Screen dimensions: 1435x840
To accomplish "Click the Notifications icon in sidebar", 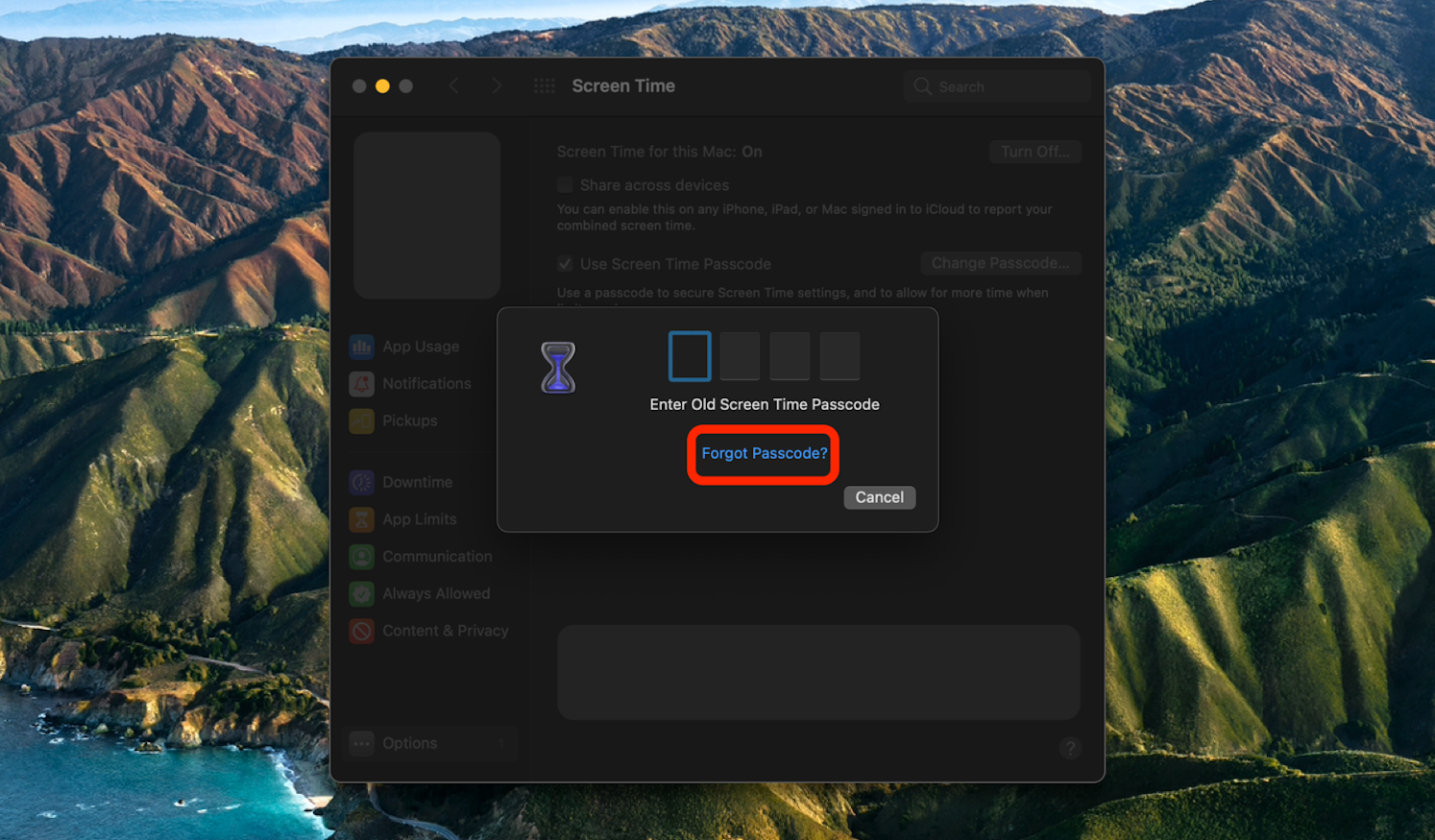I will tap(362, 384).
